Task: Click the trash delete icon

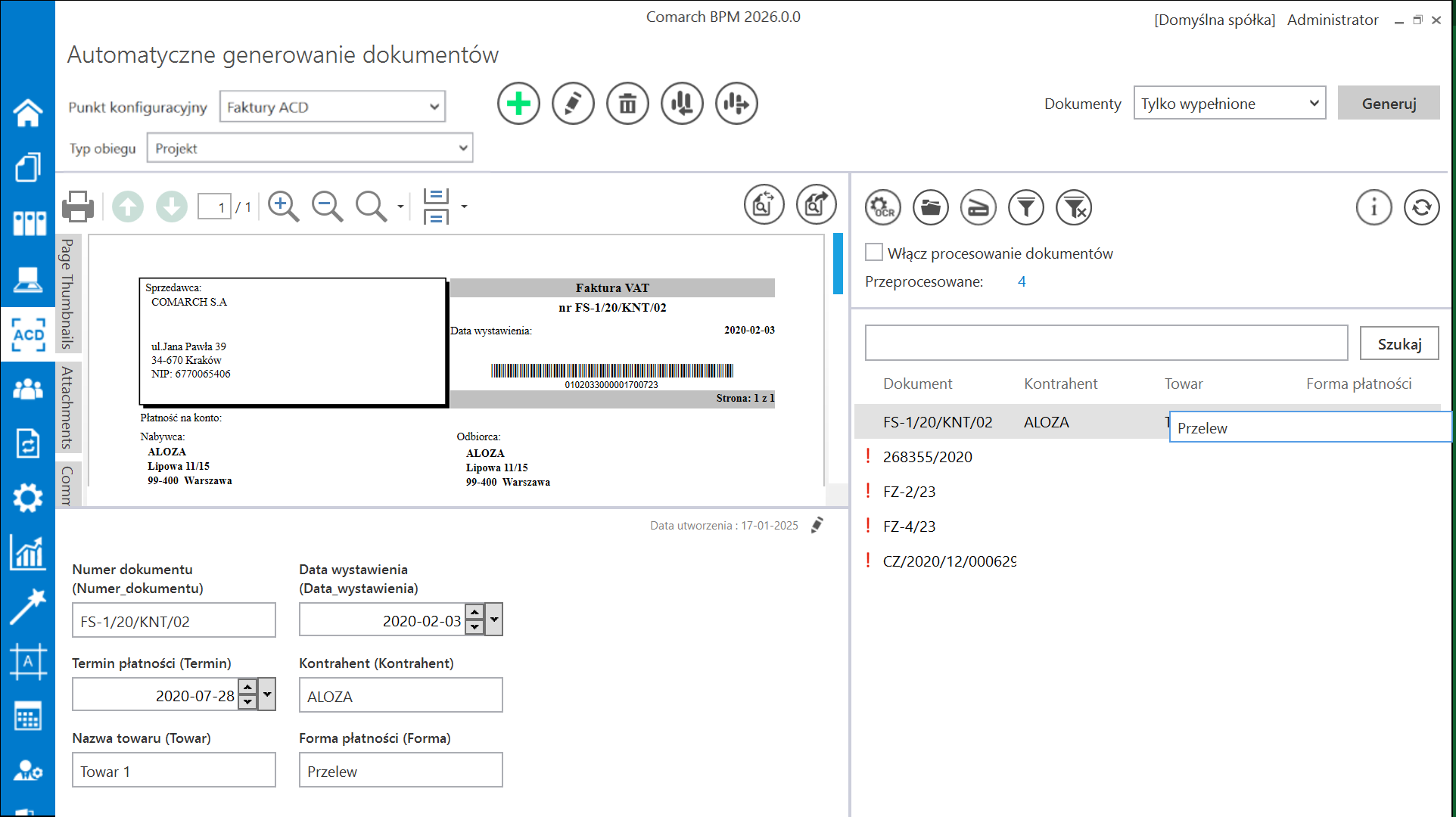Action: (627, 104)
